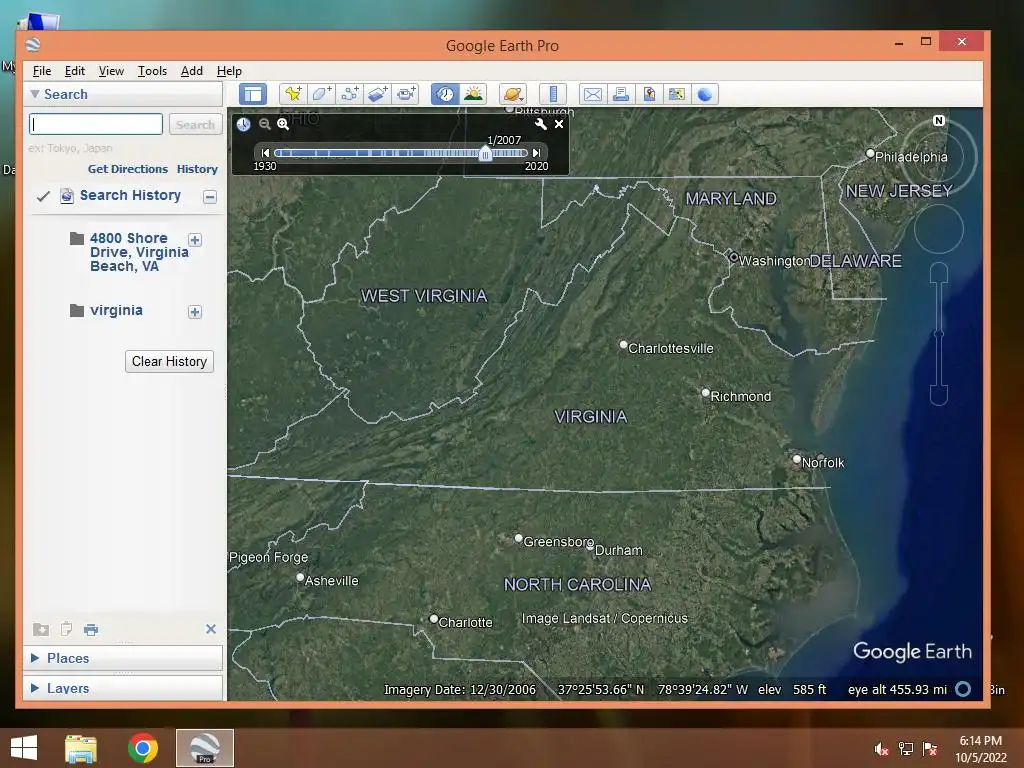Image resolution: width=1024 pixels, height=768 pixels.
Task: Zoom in the time slider range
Action: coord(283,124)
